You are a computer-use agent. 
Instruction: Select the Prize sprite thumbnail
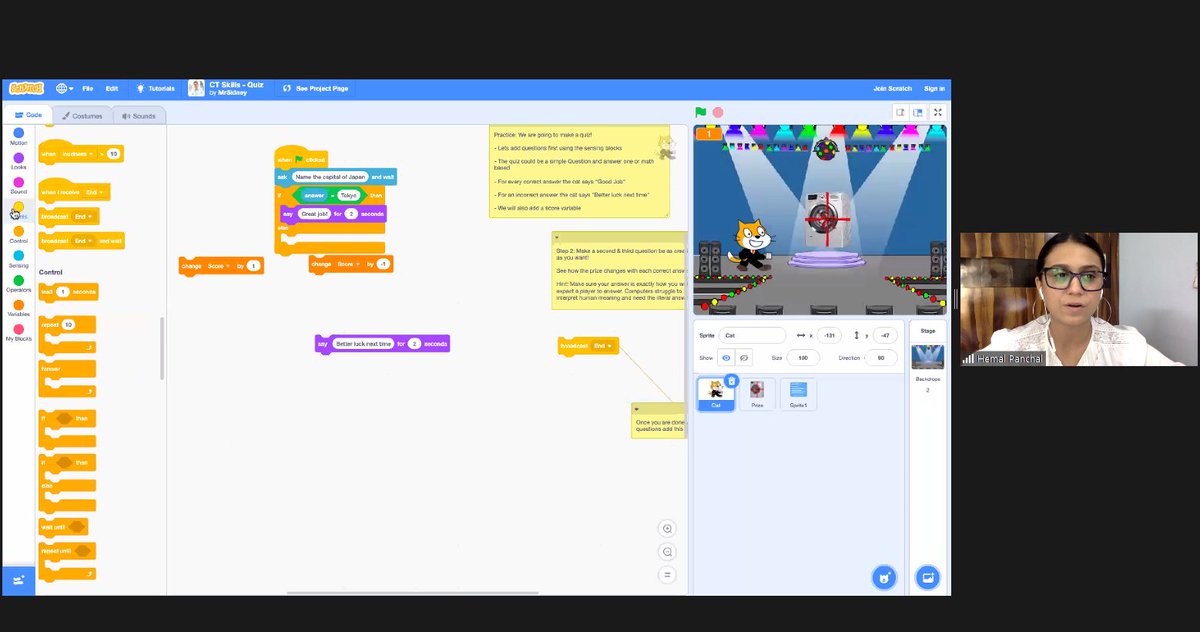(757, 394)
